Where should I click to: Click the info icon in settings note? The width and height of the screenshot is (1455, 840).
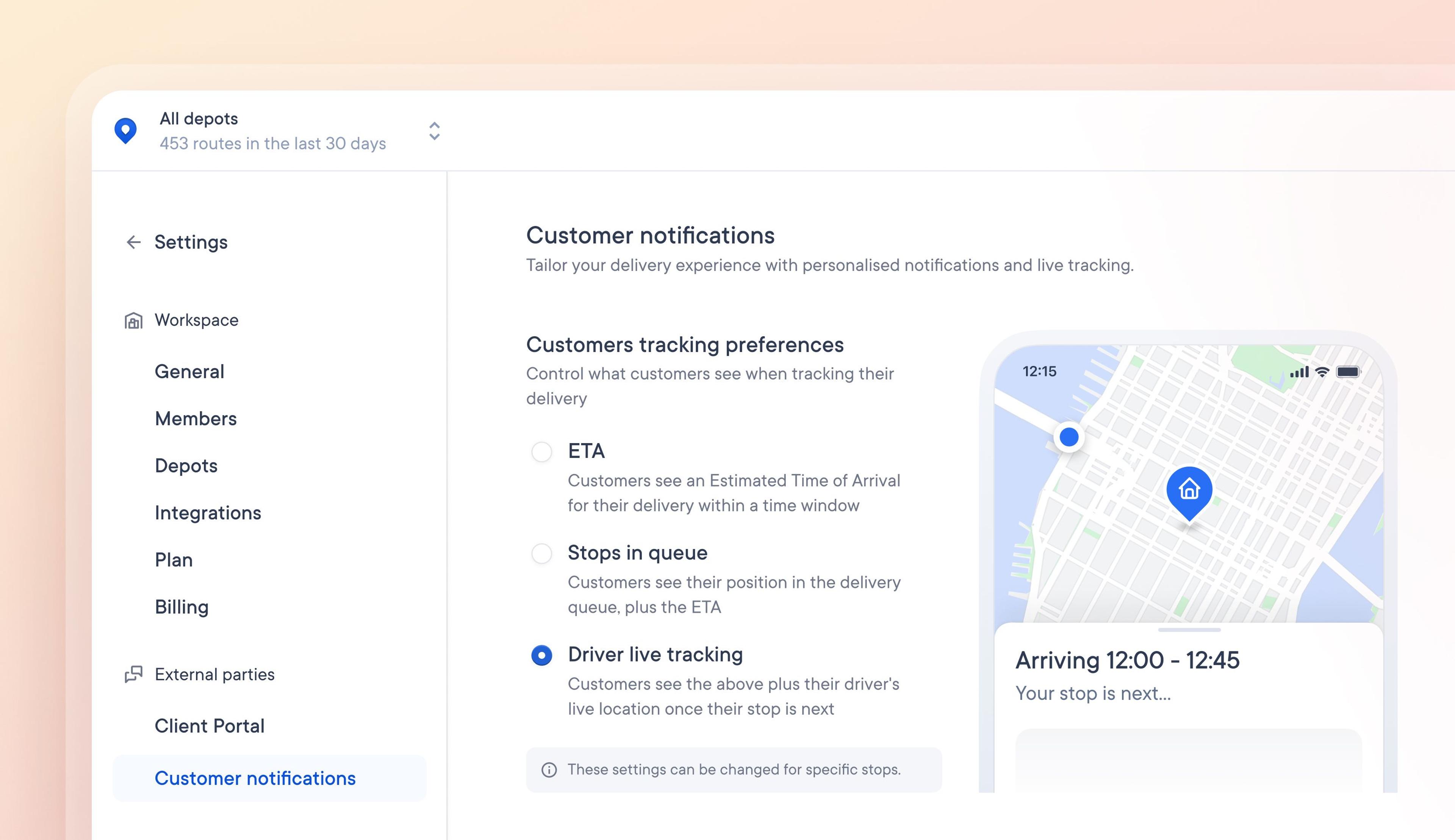(549, 770)
